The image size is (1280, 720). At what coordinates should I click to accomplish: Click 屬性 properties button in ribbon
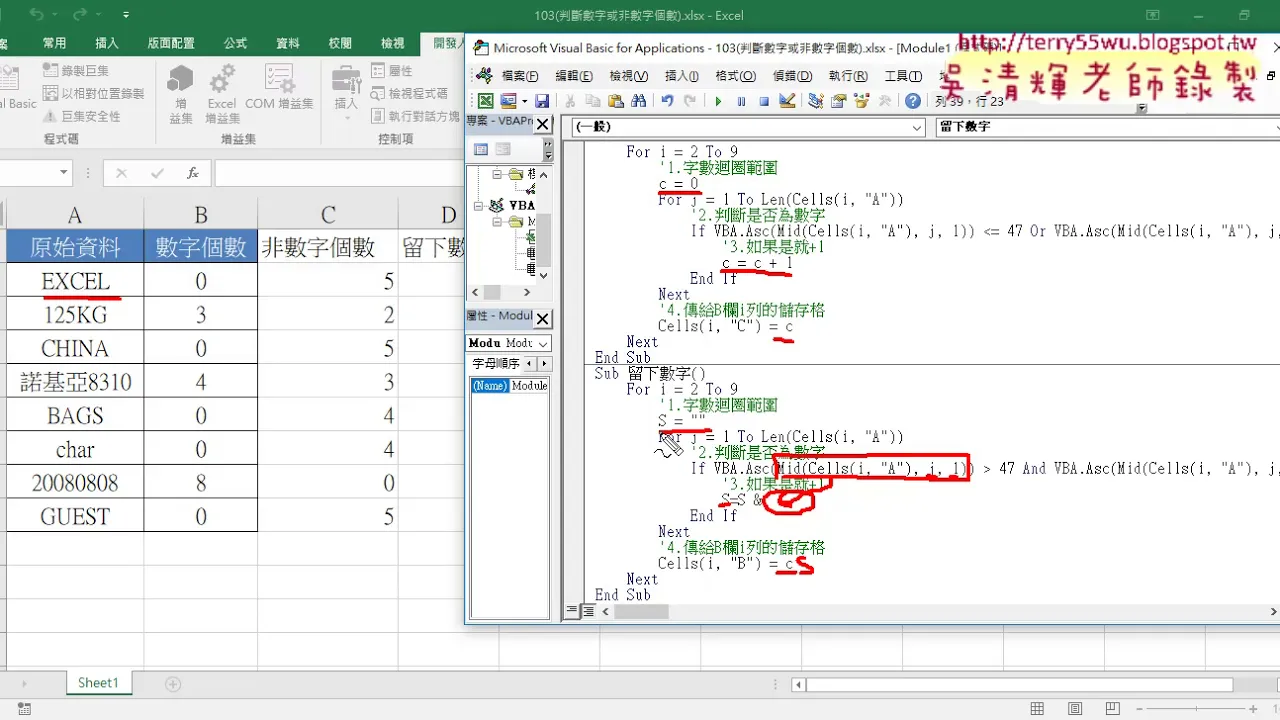point(391,71)
